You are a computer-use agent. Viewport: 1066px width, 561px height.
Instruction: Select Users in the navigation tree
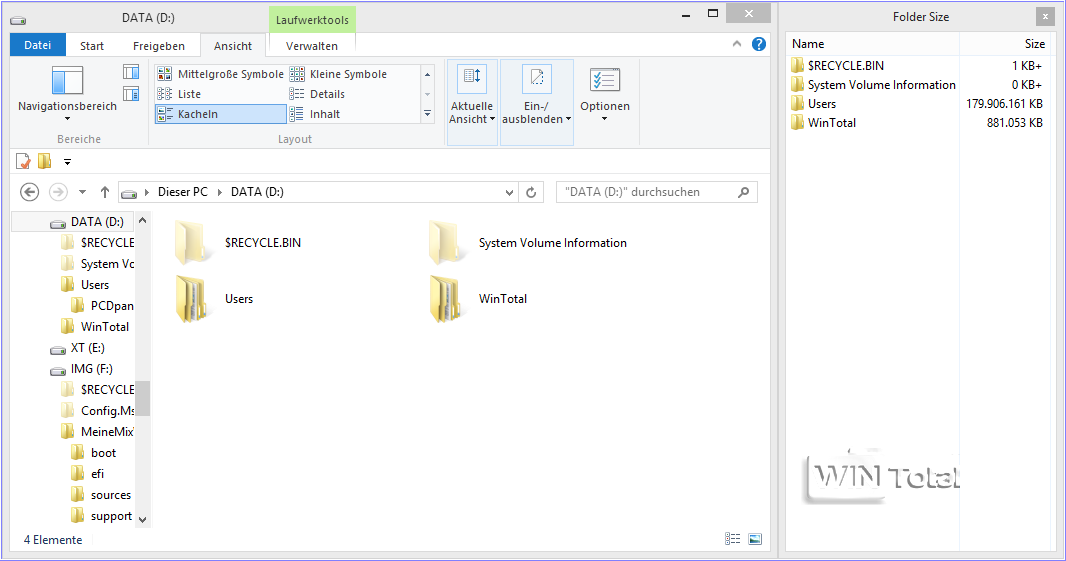(x=94, y=285)
